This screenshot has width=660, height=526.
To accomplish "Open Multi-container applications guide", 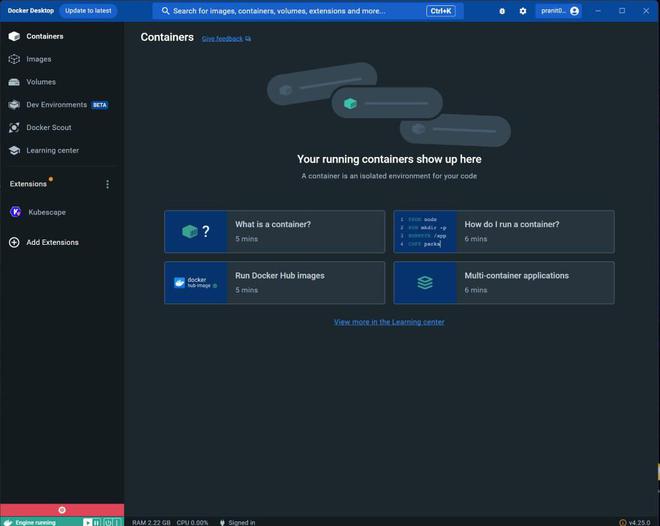I will (x=504, y=283).
